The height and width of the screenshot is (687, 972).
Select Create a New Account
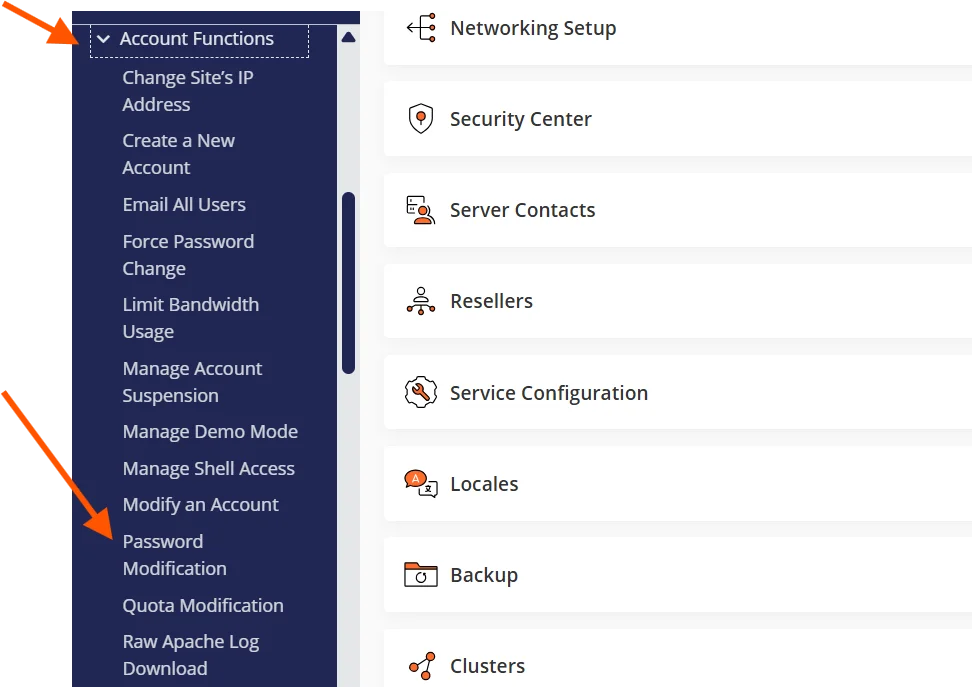178,154
